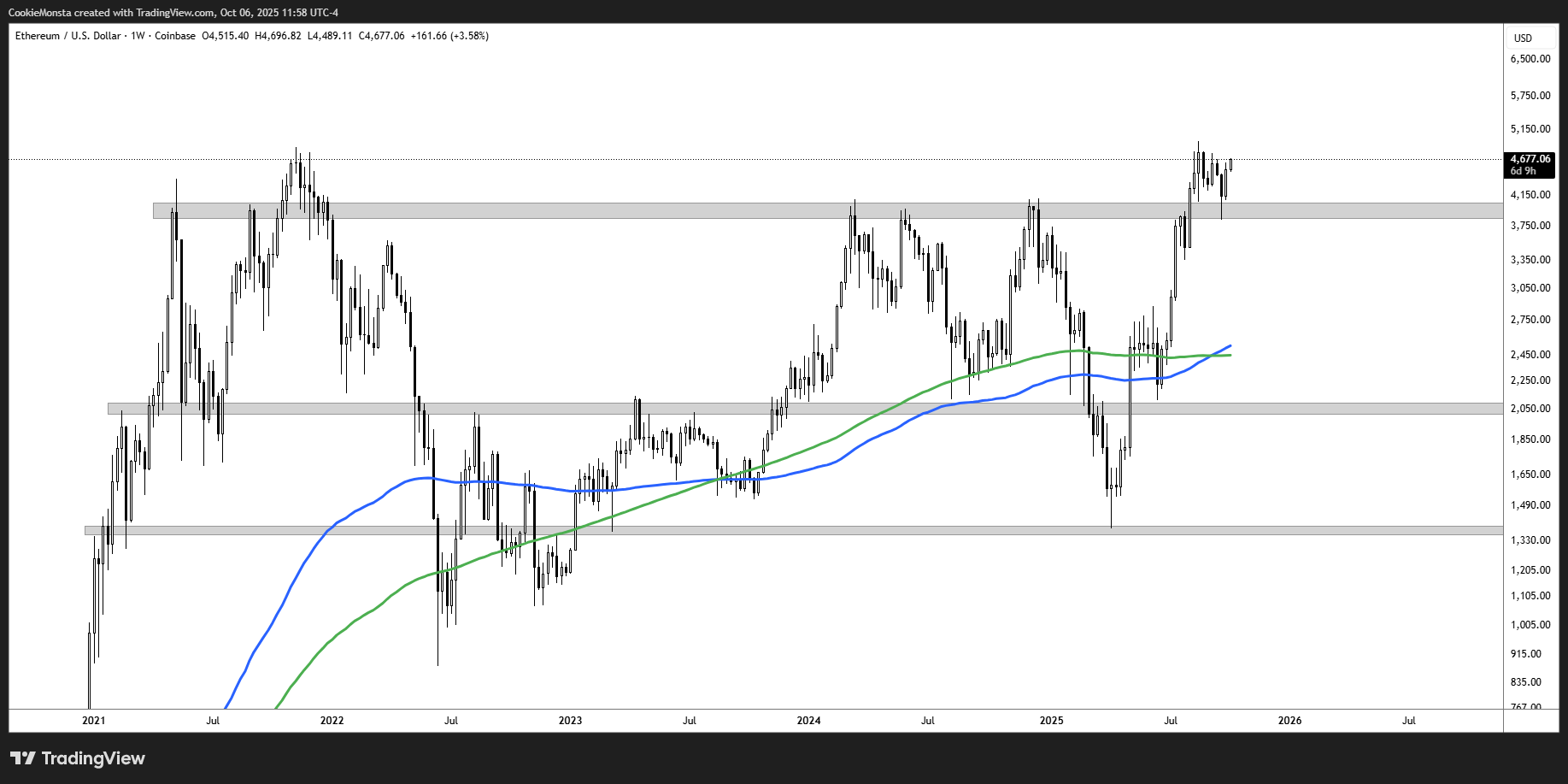Select the upper gray resistance zone rectangle

[598, 210]
